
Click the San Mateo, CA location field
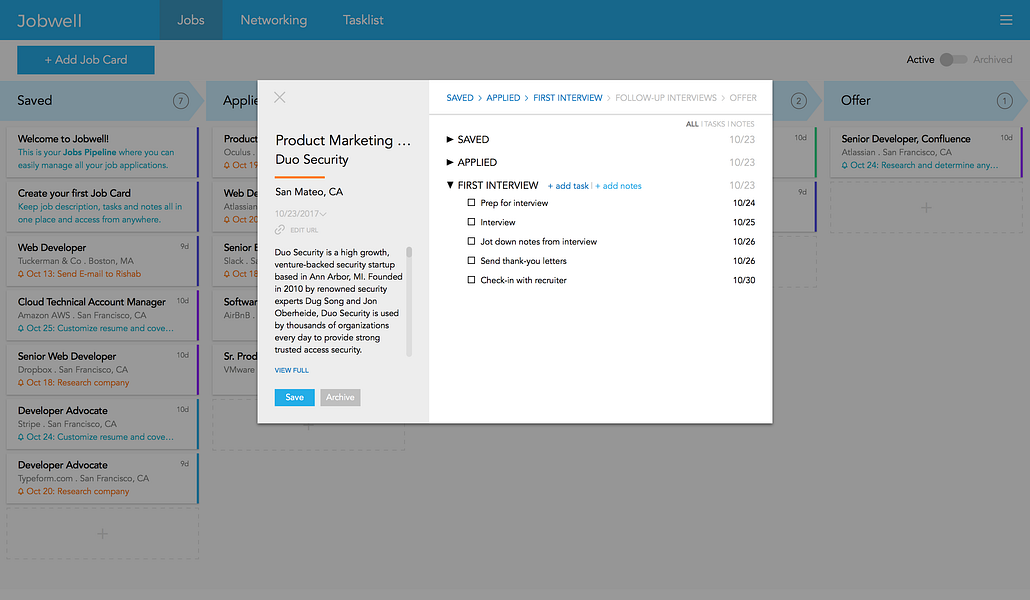pyautogui.click(x=309, y=192)
